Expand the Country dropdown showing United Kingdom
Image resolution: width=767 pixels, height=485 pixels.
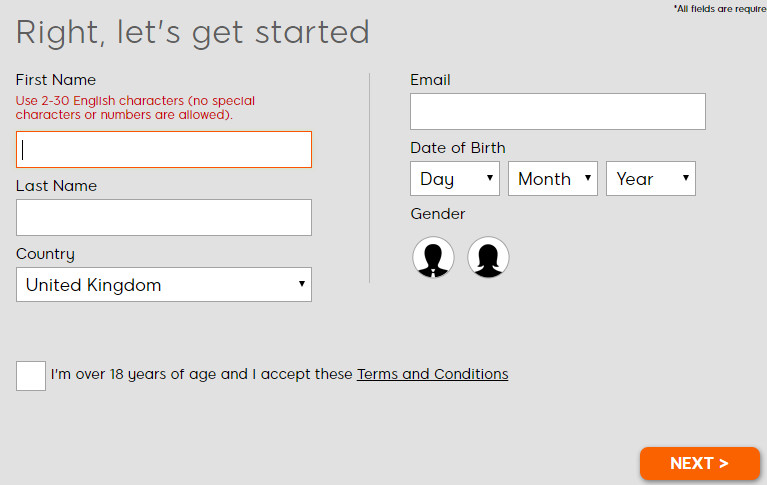point(164,284)
